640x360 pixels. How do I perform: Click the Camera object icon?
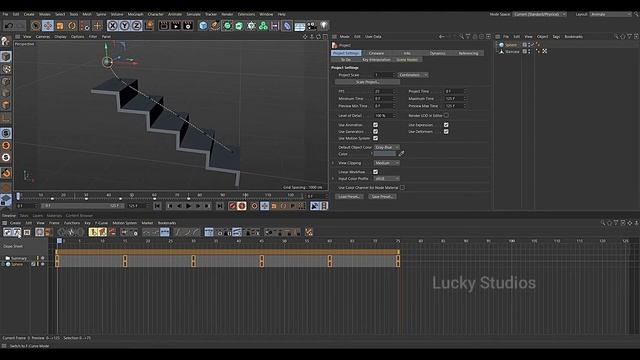(x=312, y=26)
